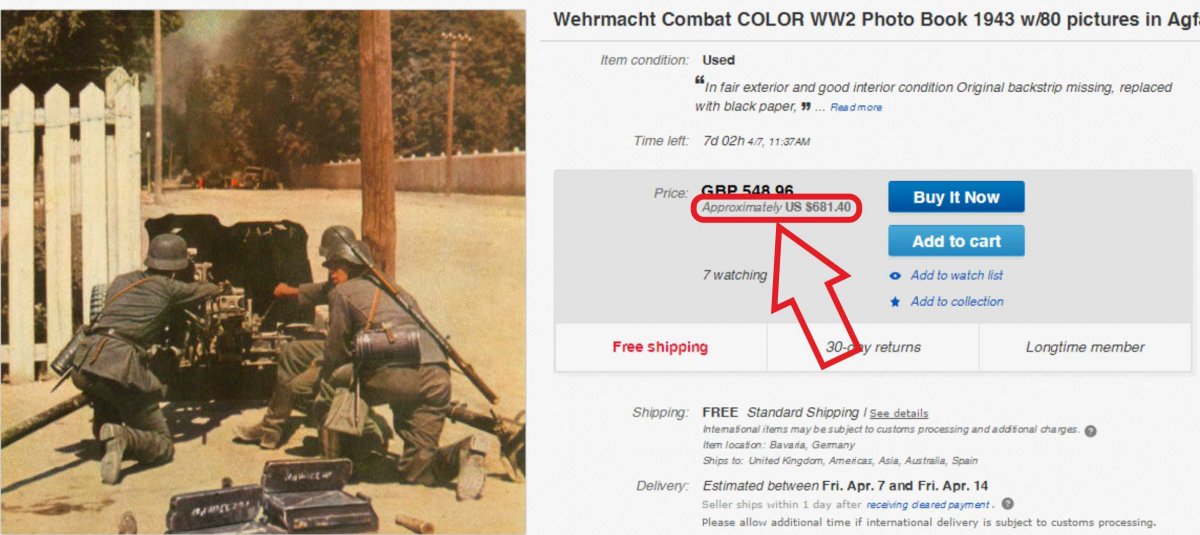The height and width of the screenshot is (535, 1200).
Task: Click the Wehrmacht Photo Book listing title
Action: tap(876, 20)
